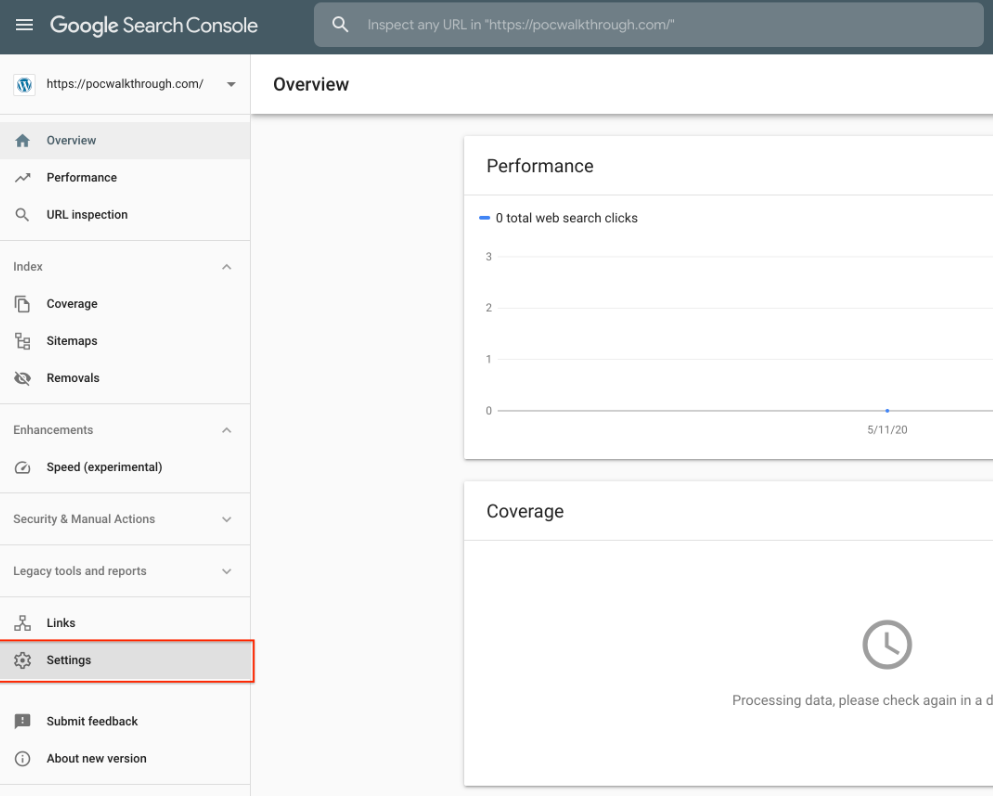Collapse the Index section
The image size is (993, 796).
pyautogui.click(x=227, y=267)
